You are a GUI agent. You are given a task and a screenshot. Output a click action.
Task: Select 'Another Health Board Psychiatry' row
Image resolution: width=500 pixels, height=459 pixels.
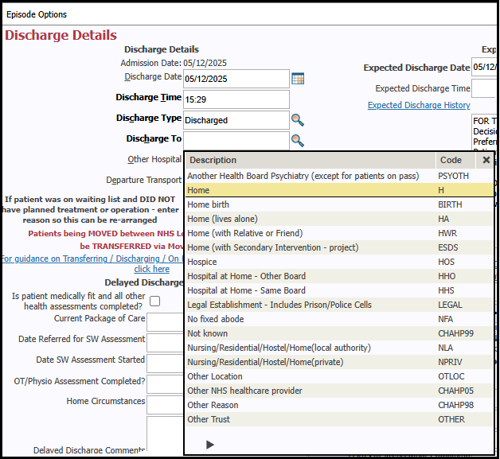click(x=339, y=176)
